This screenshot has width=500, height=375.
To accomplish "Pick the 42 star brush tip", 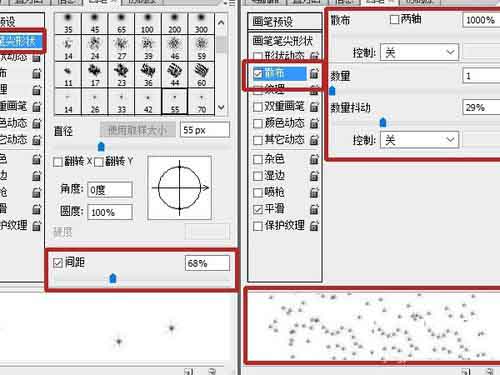I will (x=148, y=101).
